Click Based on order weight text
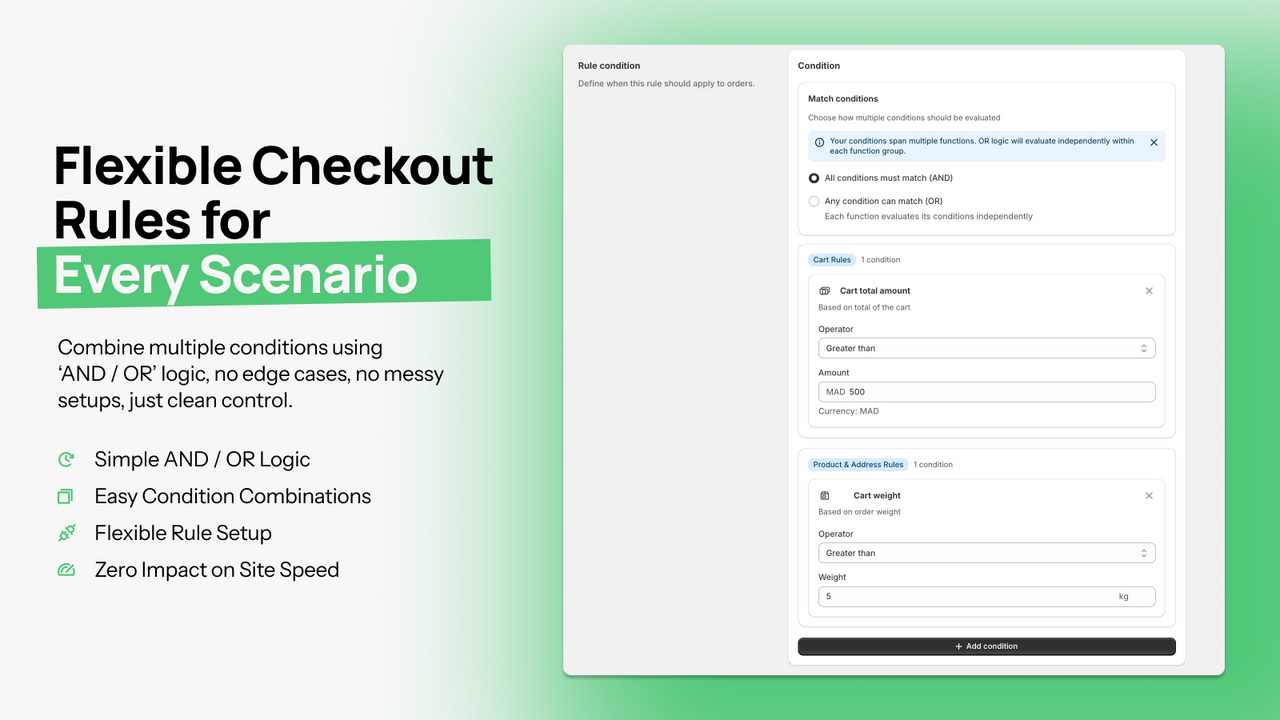Screen dimensions: 1280x720 (859, 512)
